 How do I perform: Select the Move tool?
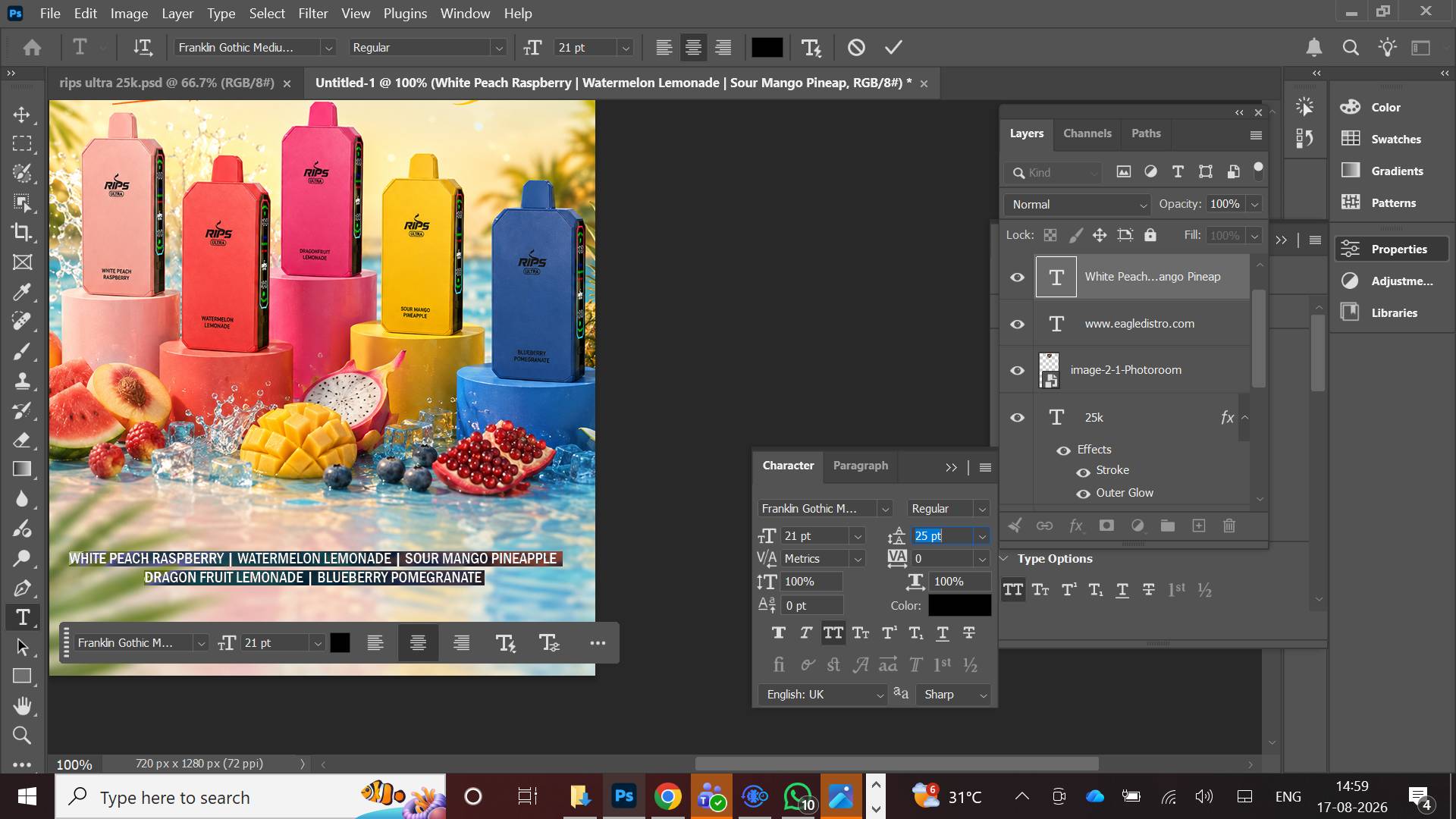tap(22, 115)
